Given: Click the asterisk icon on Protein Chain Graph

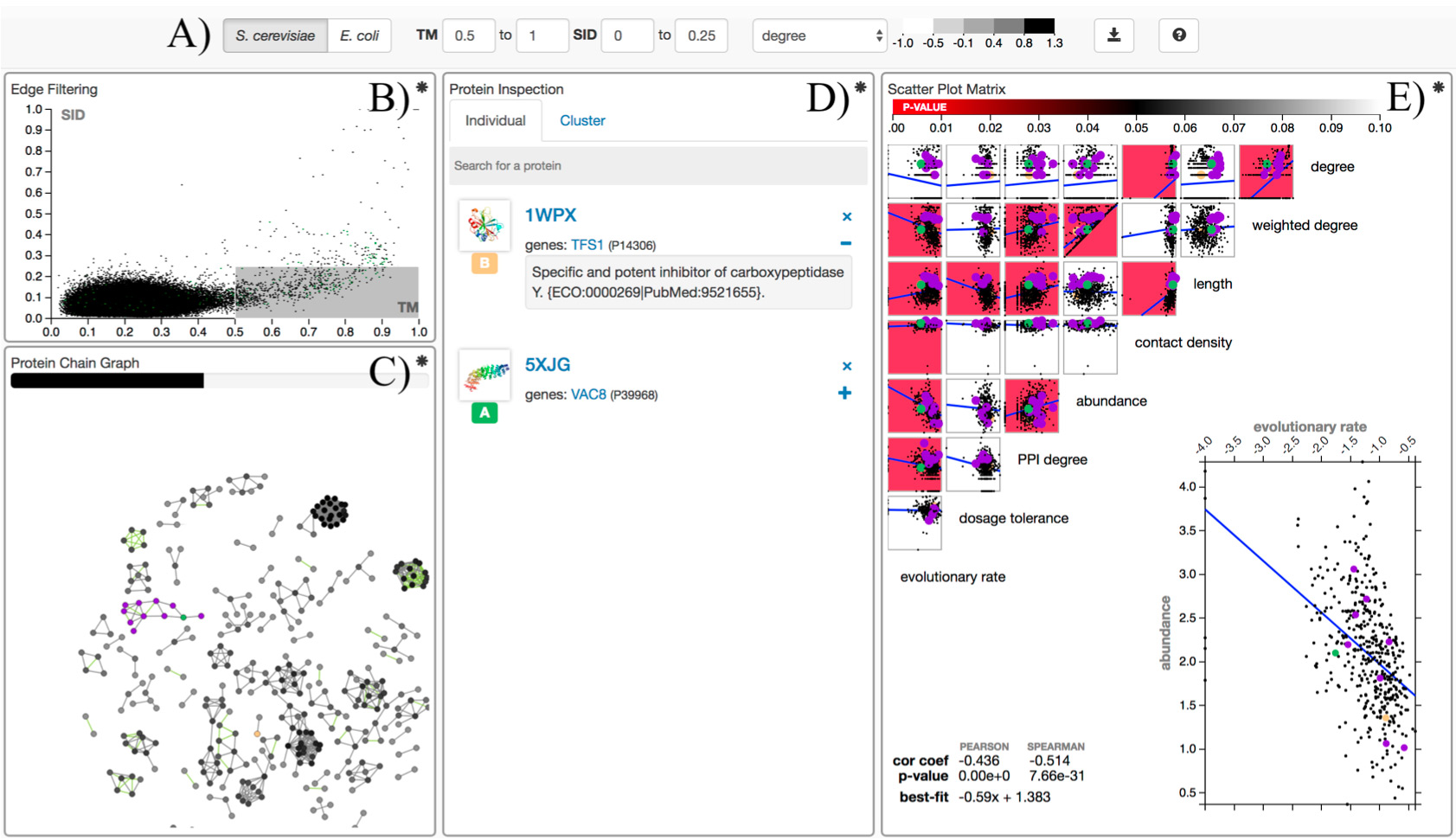Looking at the screenshot, I should (423, 361).
